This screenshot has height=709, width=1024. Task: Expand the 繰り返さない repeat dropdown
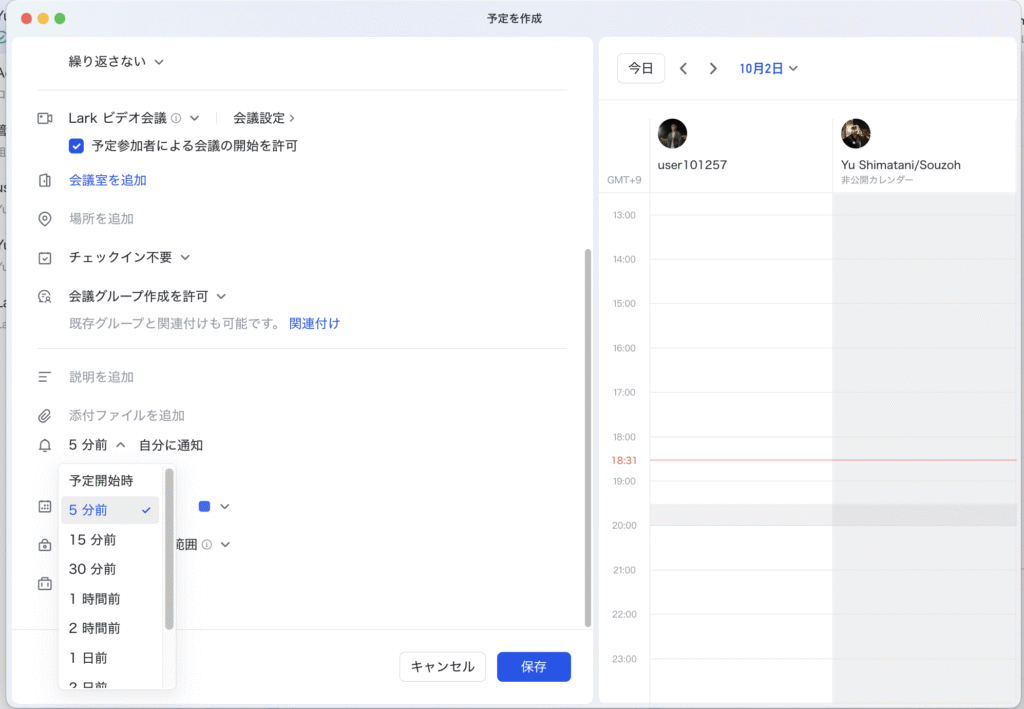[x=115, y=62]
